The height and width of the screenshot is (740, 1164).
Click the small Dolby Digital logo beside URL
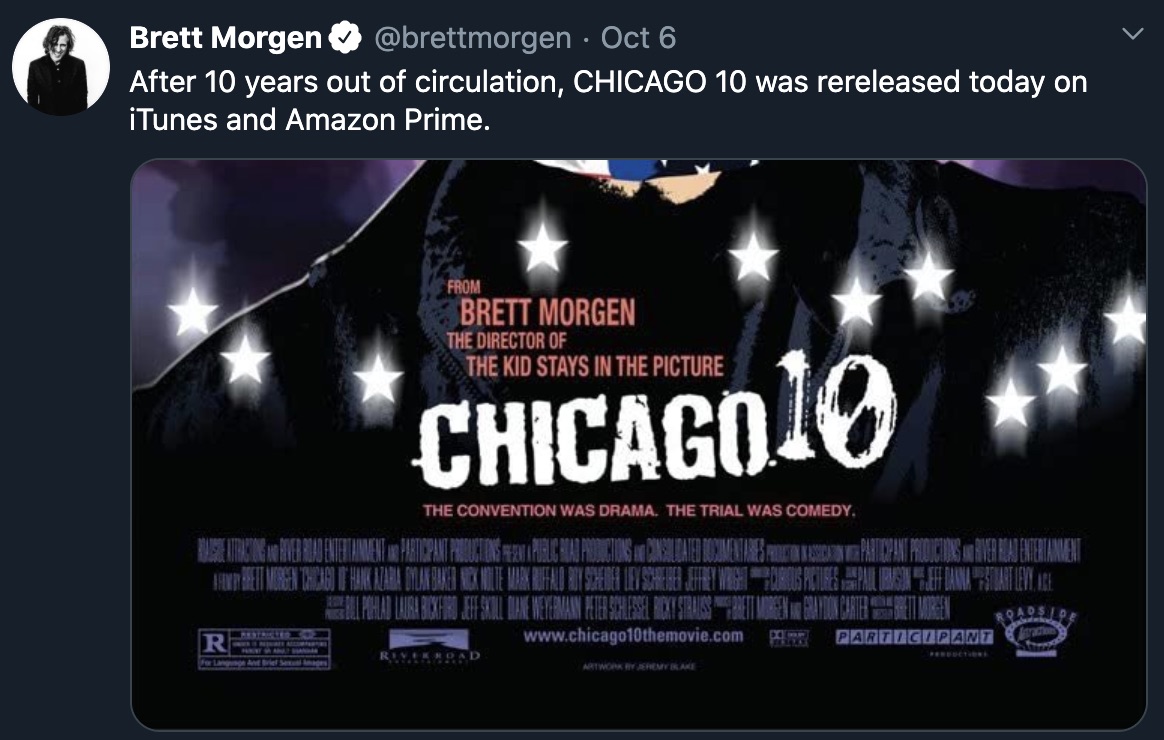coord(788,637)
